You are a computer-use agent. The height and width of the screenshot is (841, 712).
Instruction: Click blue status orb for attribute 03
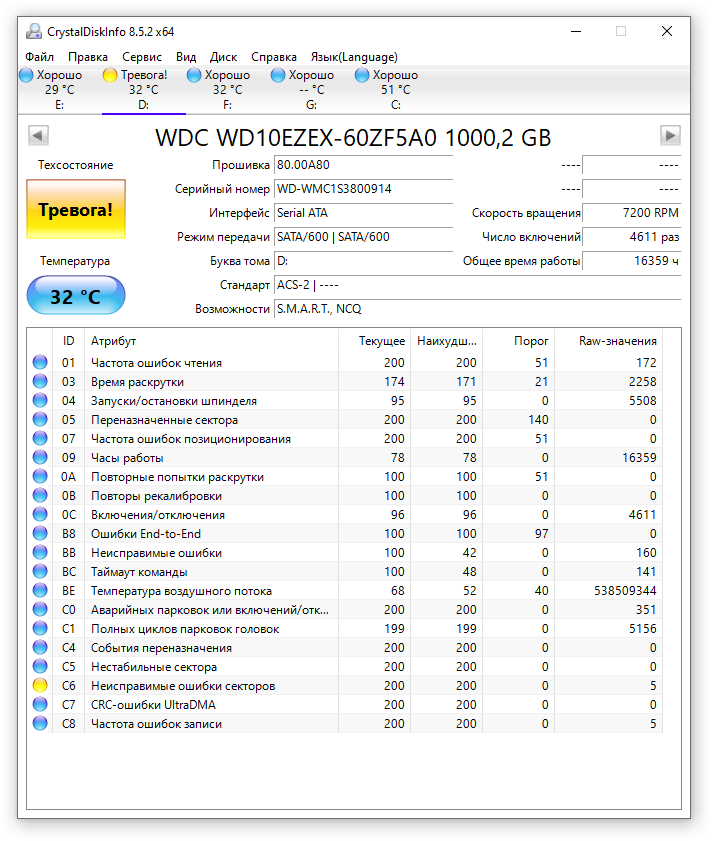pyautogui.click(x=40, y=381)
